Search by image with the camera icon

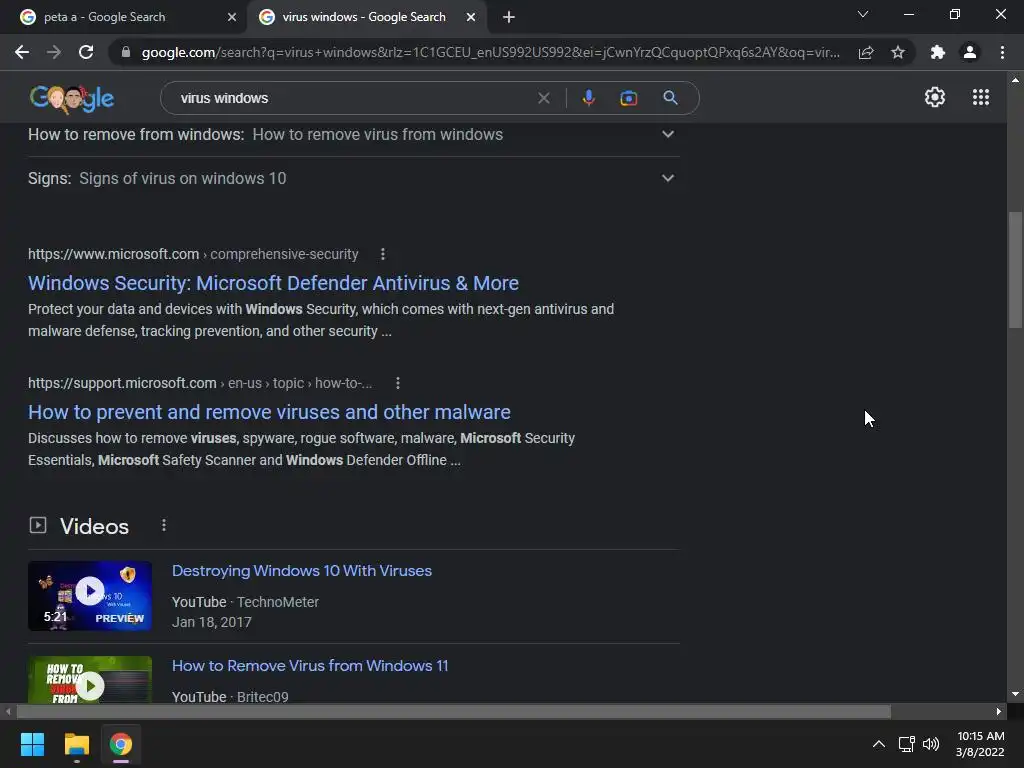[x=628, y=98]
